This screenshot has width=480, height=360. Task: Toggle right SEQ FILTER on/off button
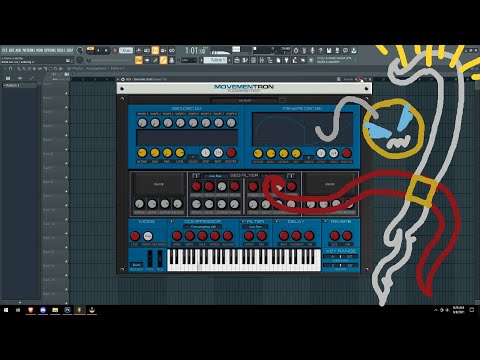[291, 176]
